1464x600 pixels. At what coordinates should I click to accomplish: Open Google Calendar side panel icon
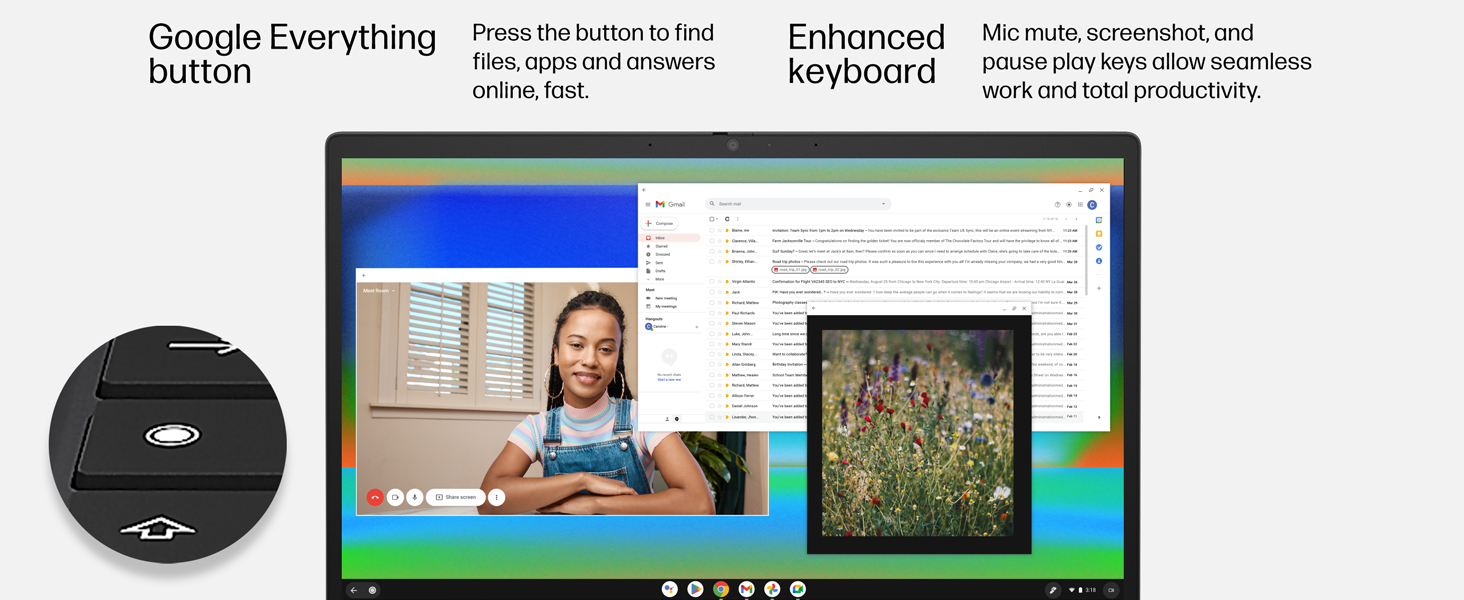coord(1099,220)
